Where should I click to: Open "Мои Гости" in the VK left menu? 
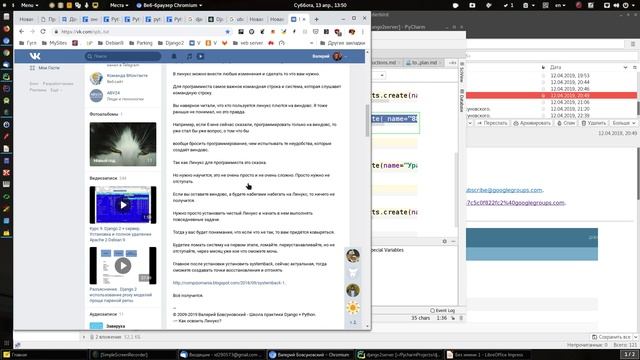pos(44,68)
